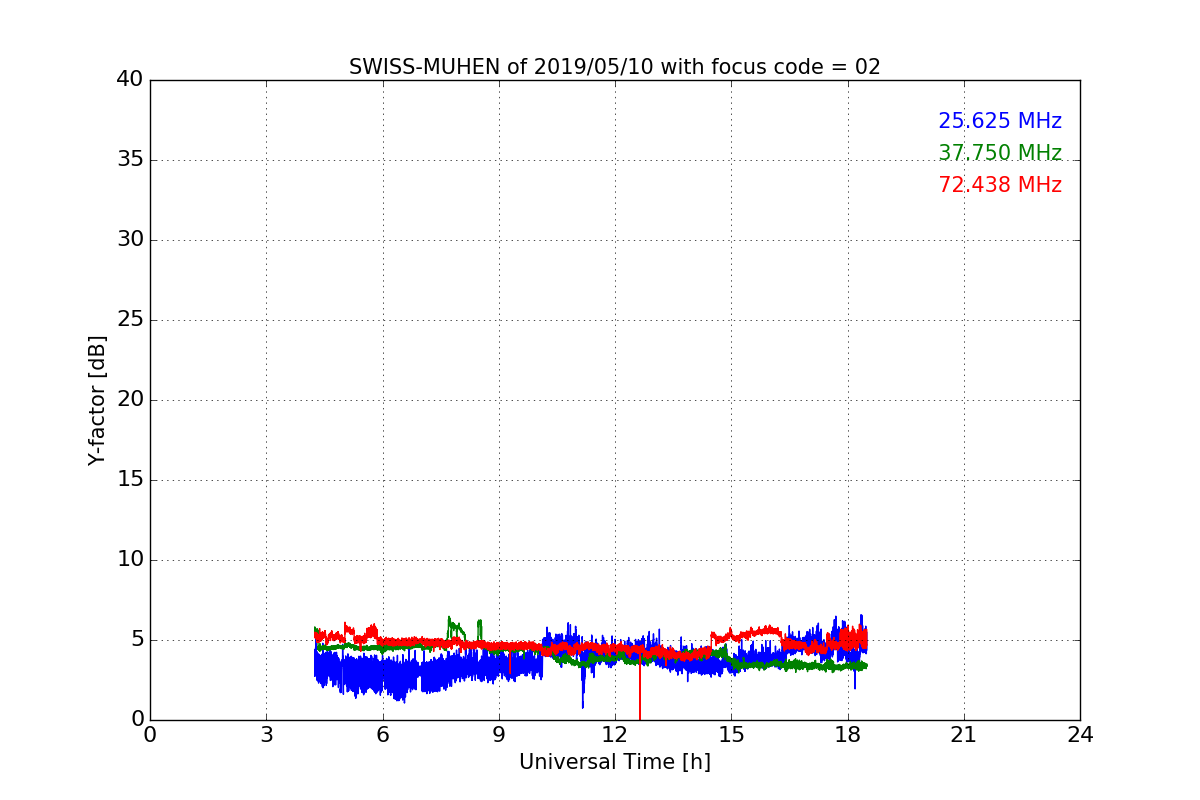Click the x-axis tick label '24'

point(1080,735)
